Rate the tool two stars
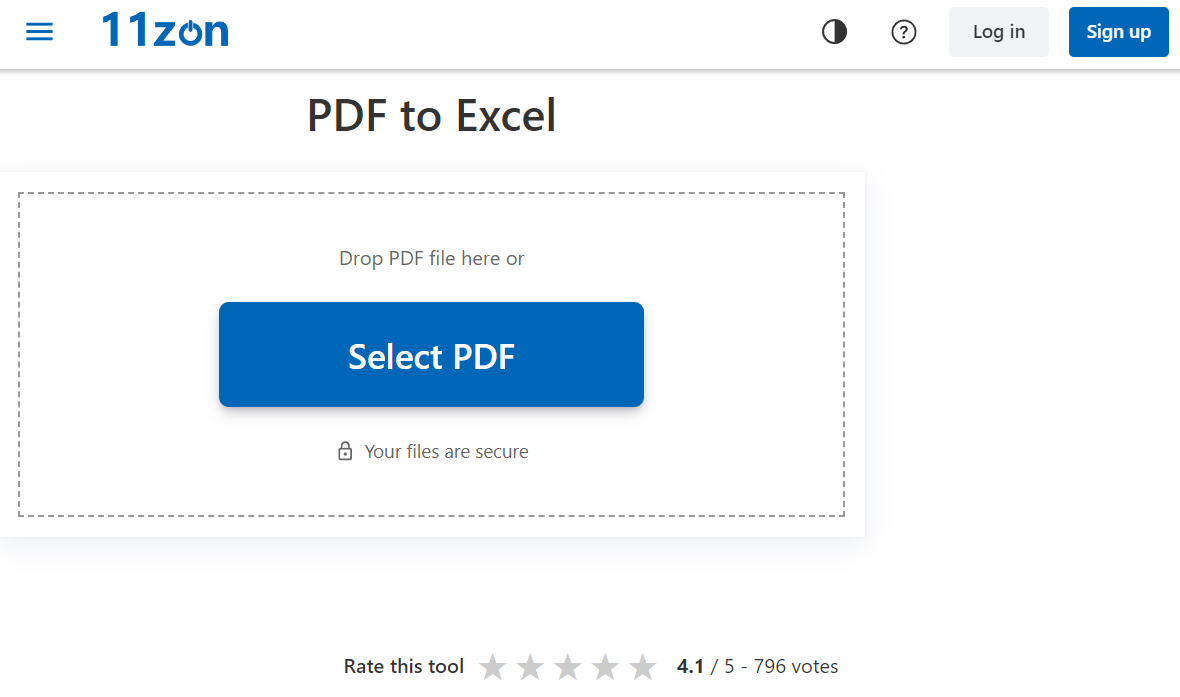The image size is (1180, 697). [531, 667]
